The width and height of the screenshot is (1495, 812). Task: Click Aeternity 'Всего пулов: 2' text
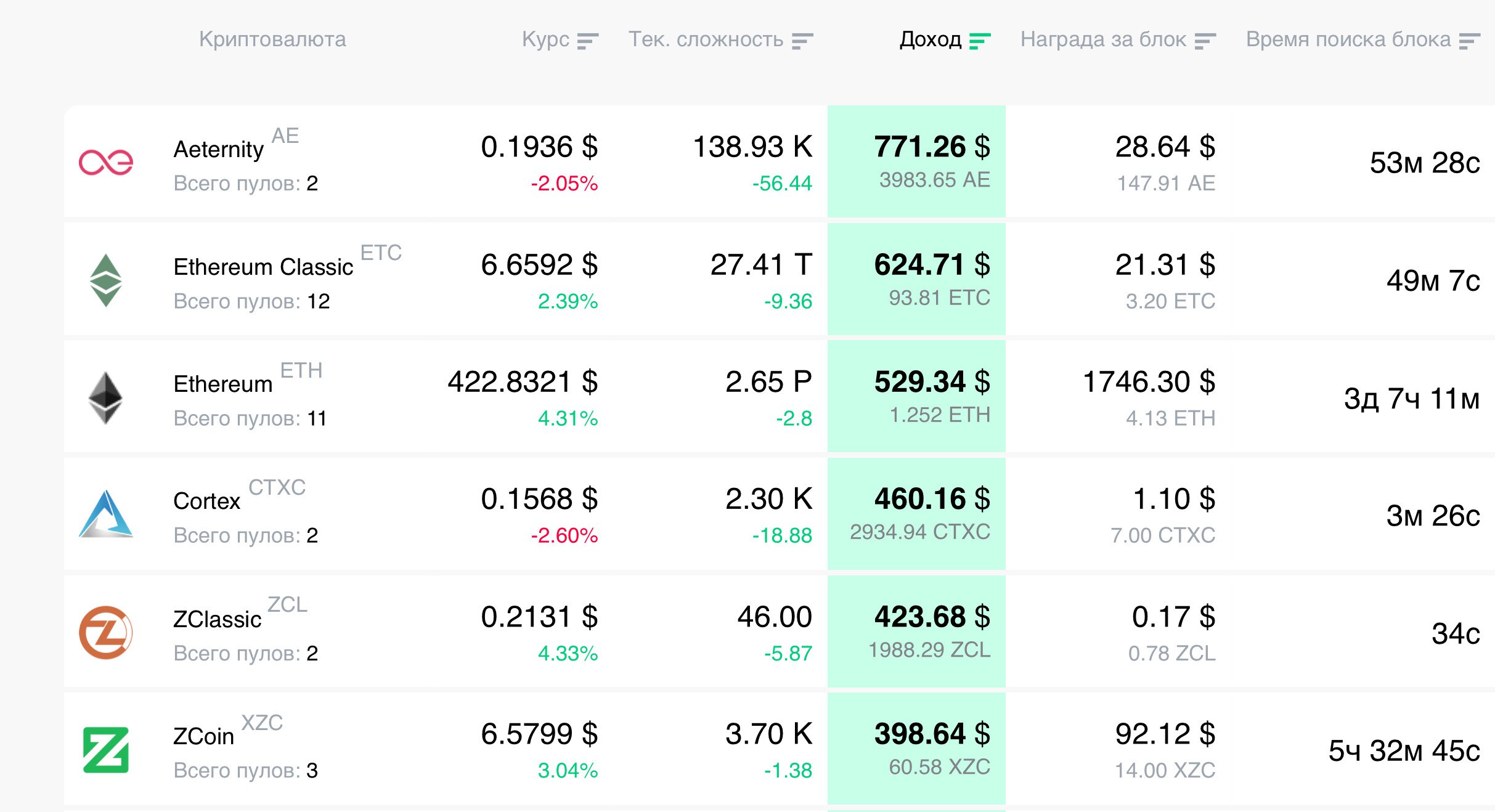point(246,183)
